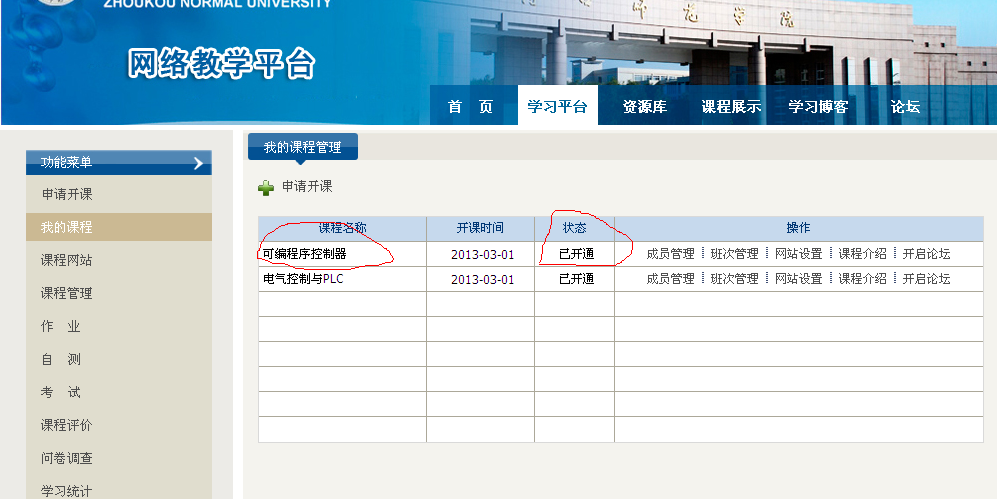
Task: Select 我的课程 in the sidebar menu
Action: click(x=66, y=227)
